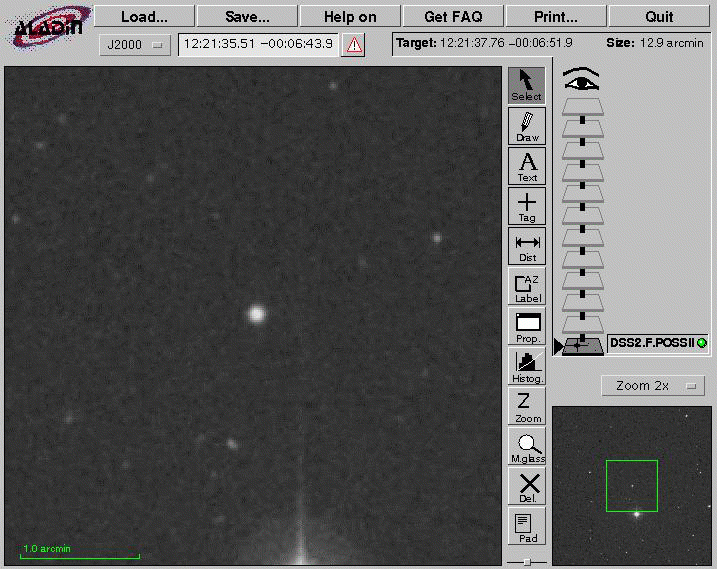
Task: Click the Del. delete tool
Action: pyautogui.click(x=526, y=486)
